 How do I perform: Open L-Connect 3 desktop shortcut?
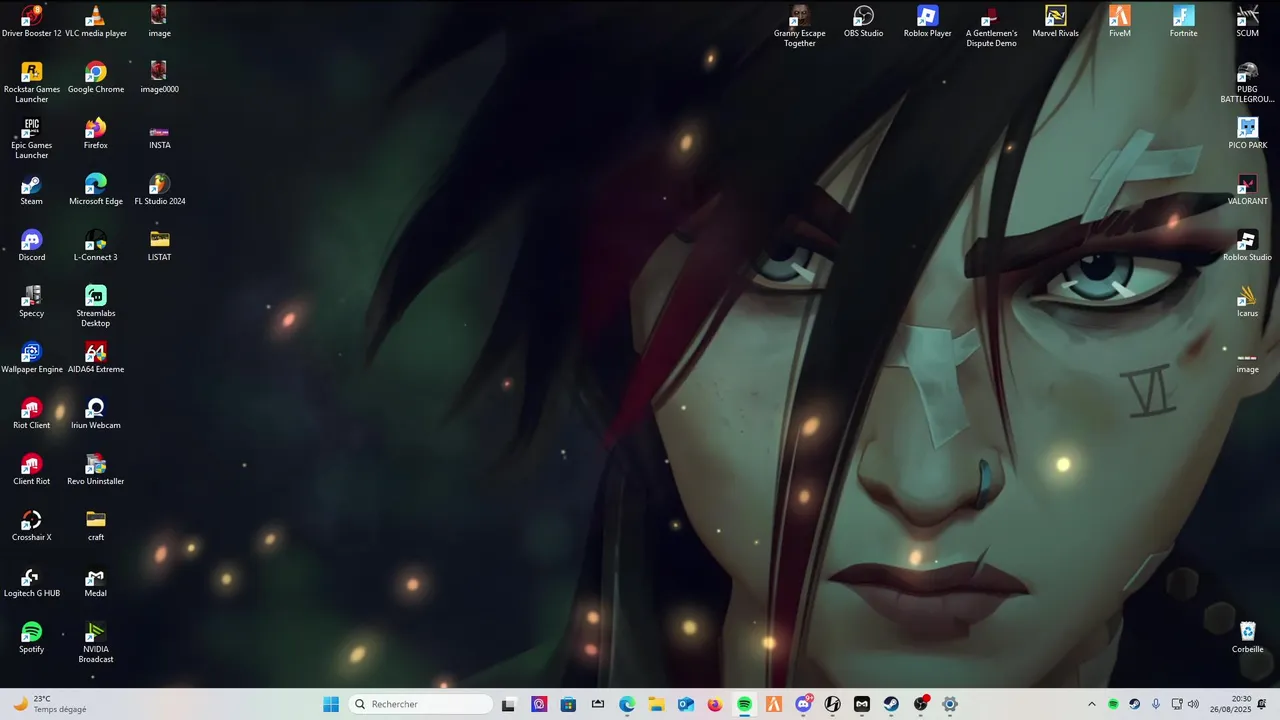click(96, 245)
